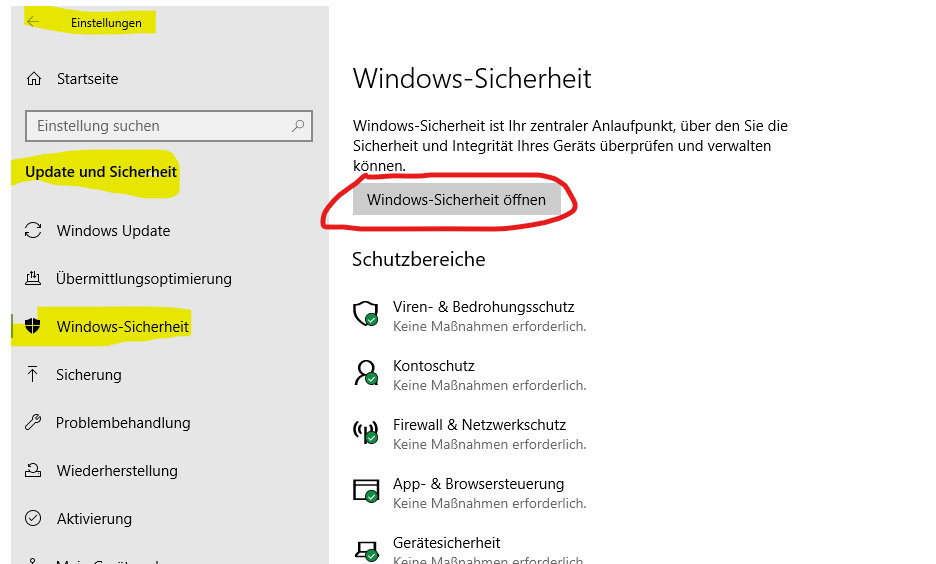Click the Kontoschutz person icon
This screenshot has height=564, width=936.
click(x=365, y=372)
